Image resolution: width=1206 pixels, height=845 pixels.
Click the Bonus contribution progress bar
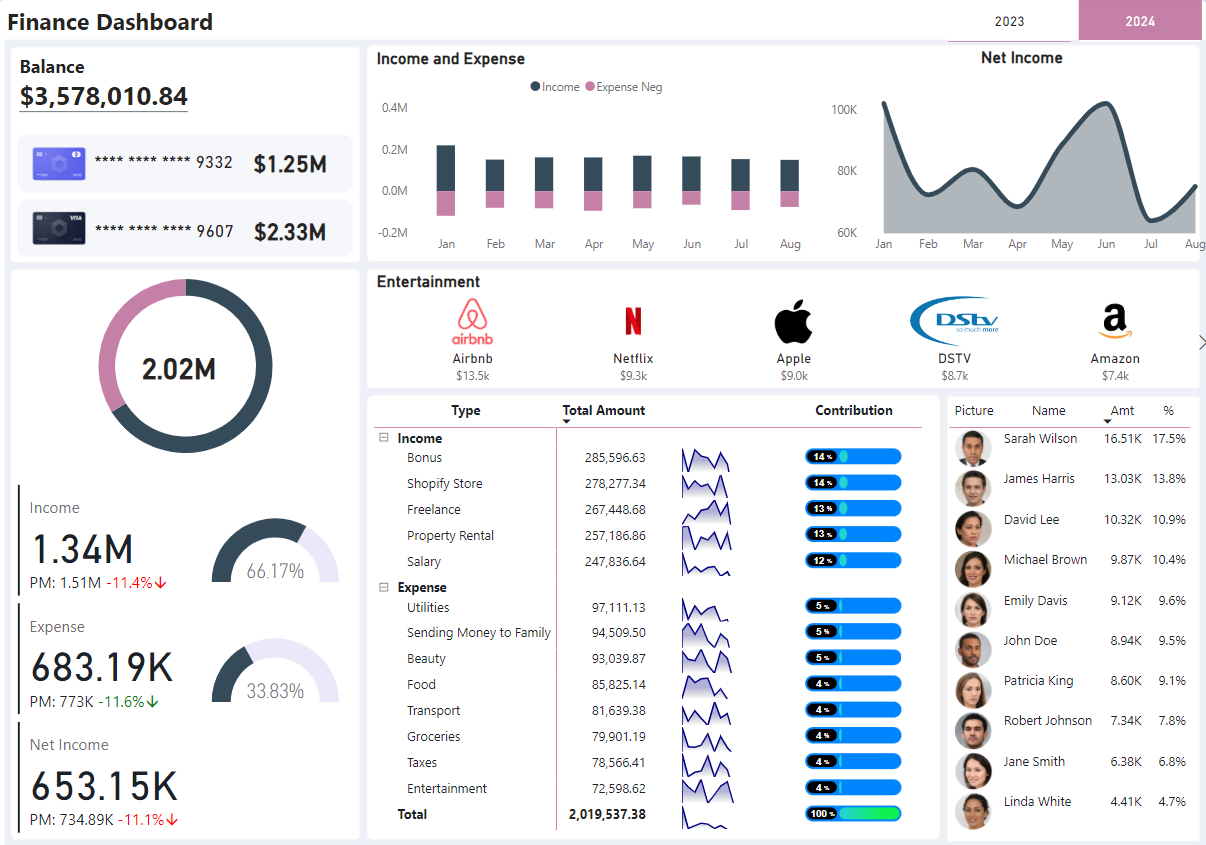(853, 457)
